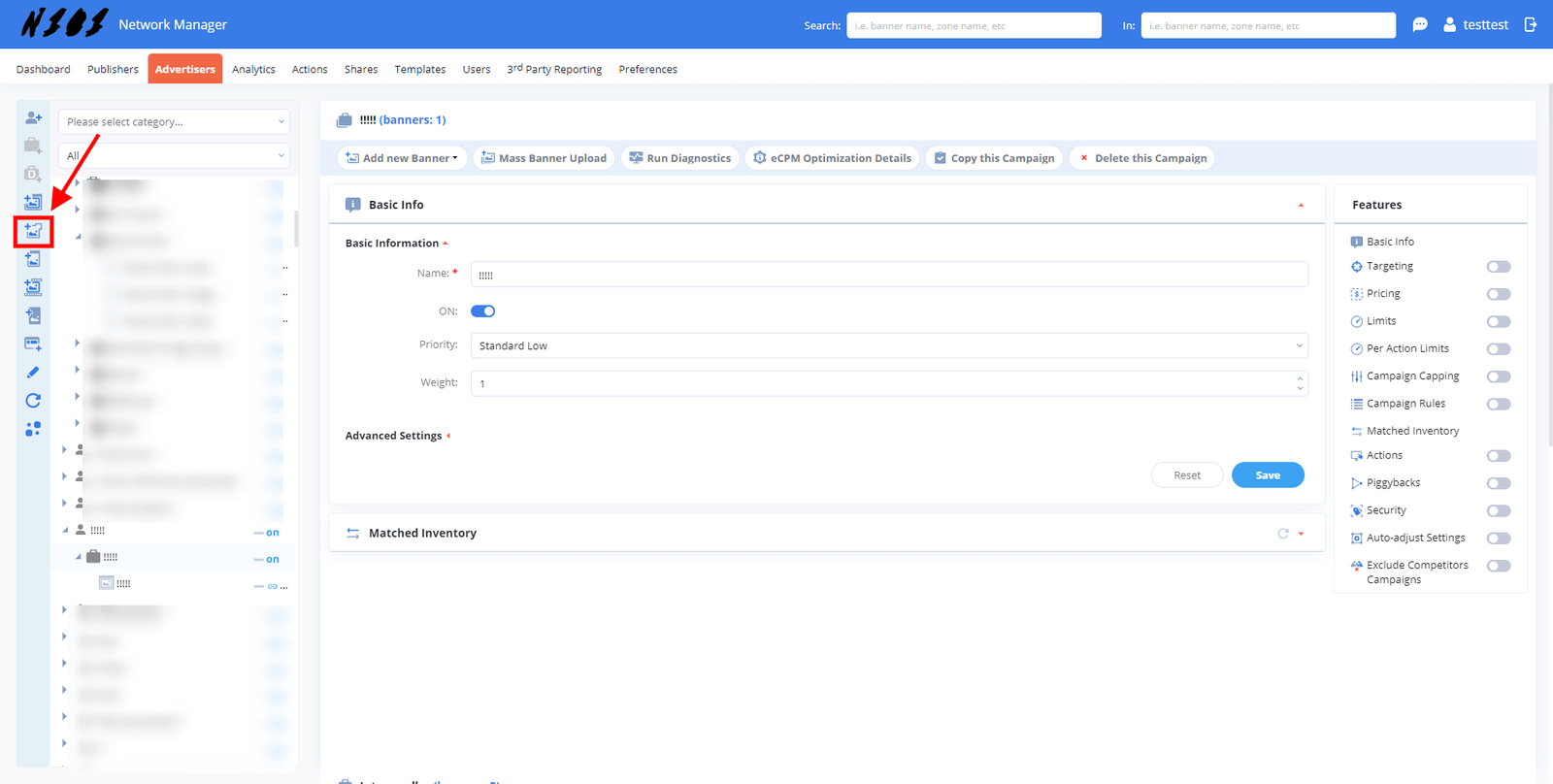Click the Mass Banner Upload button
Viewport: 1553px width, 784px height.
click(544, 158)
